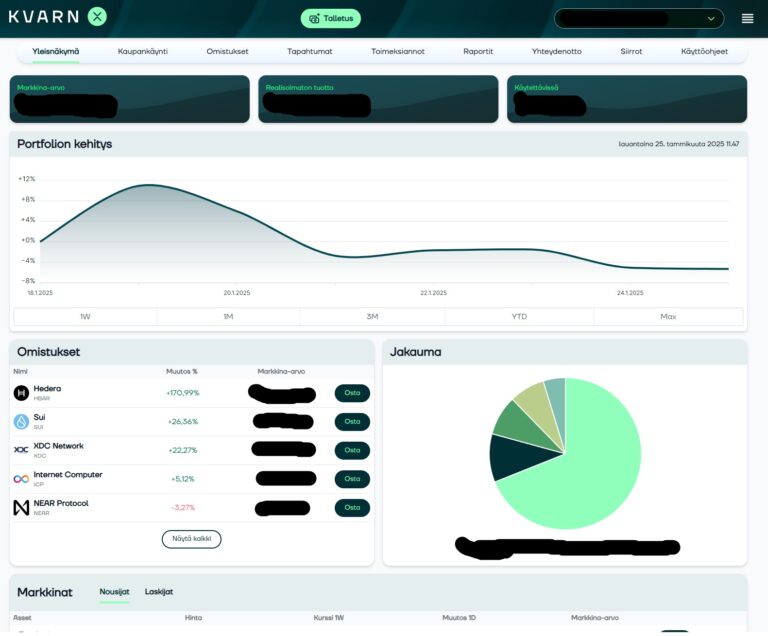Open the hamburger menu icon

(747, 18)
